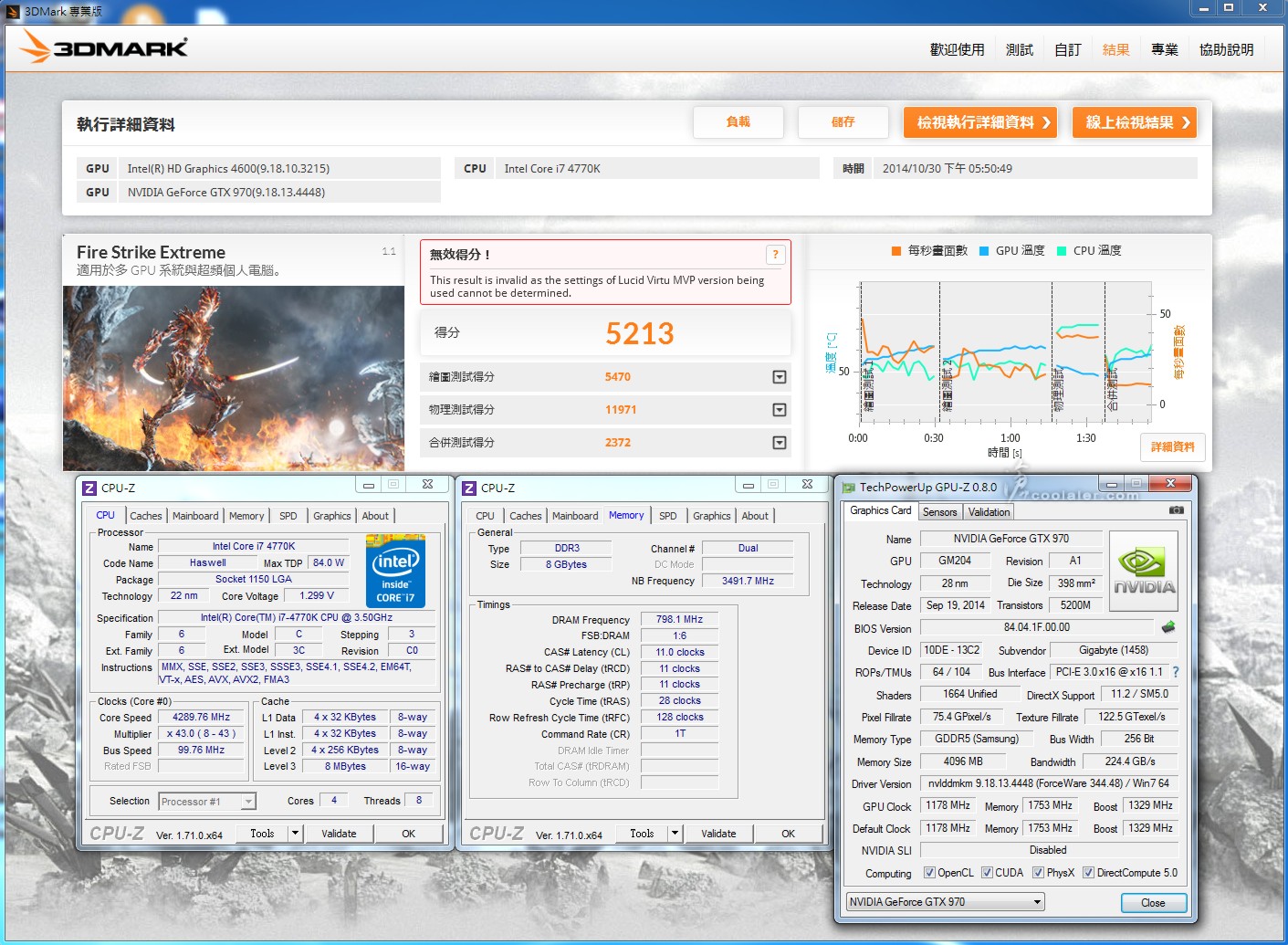Click the BIOS version save chip icon
Screen dimensions: 1288x945
click(x=1168, y=627)
